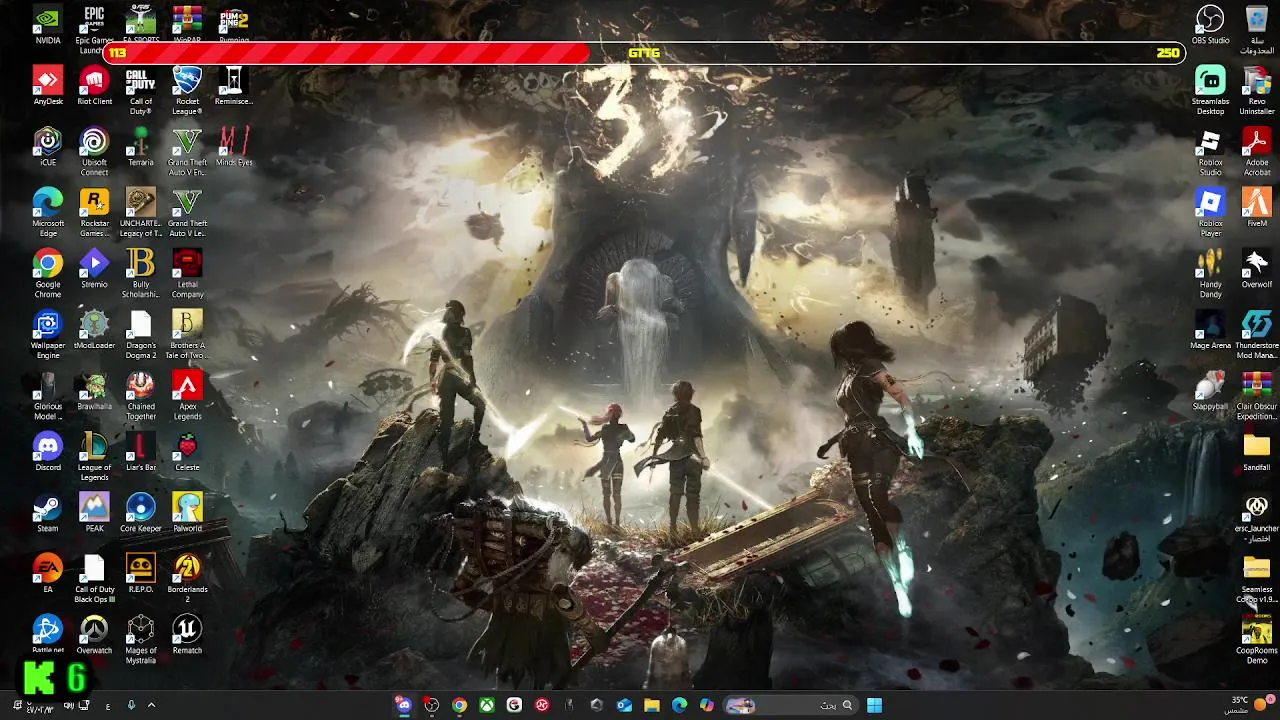The height and width of the screenshot is (720, 1280).
Task: Open Edge from the taskbar
Action: point(679,705)
